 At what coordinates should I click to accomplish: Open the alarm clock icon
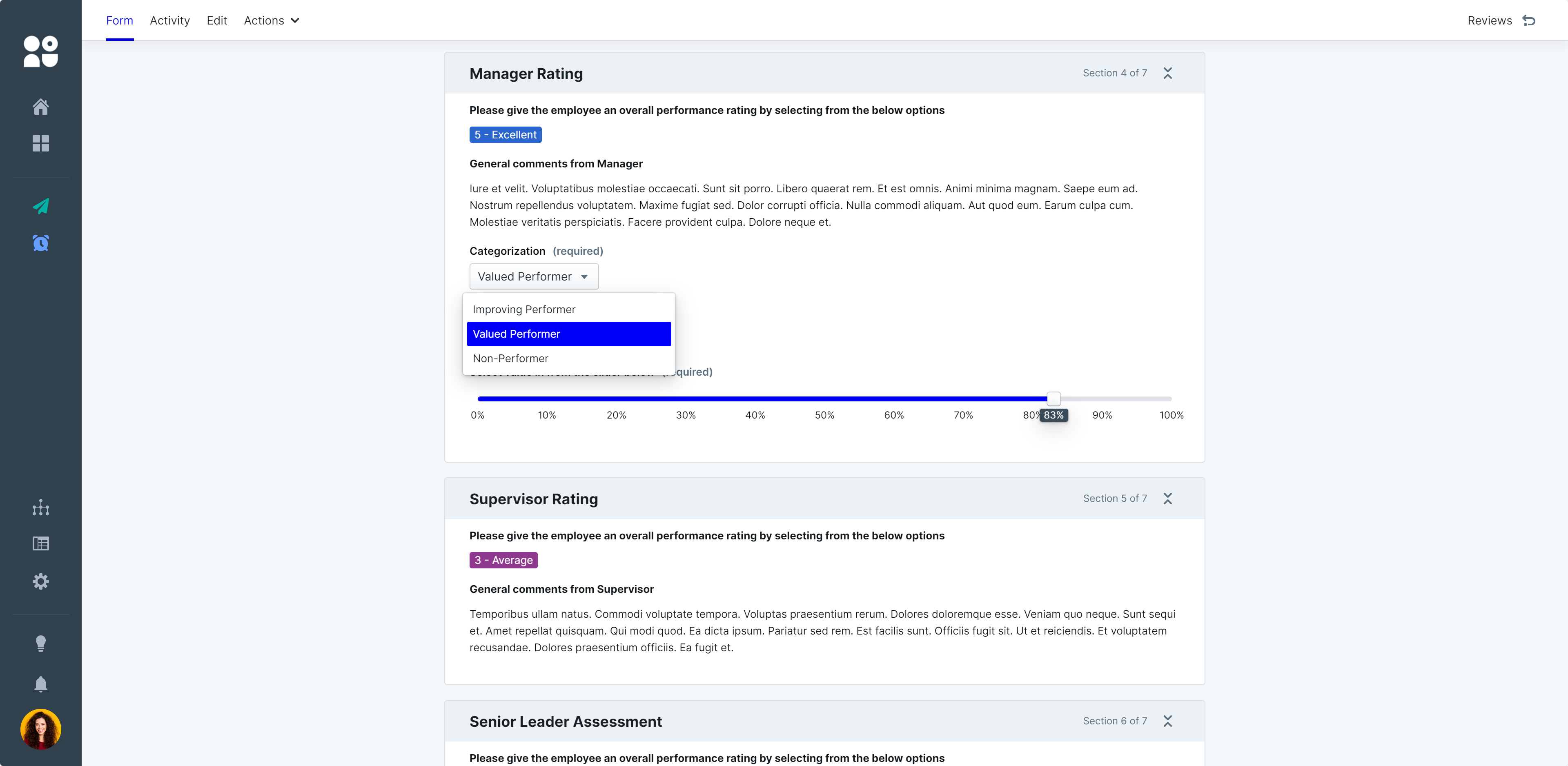(x=41, y=243)
